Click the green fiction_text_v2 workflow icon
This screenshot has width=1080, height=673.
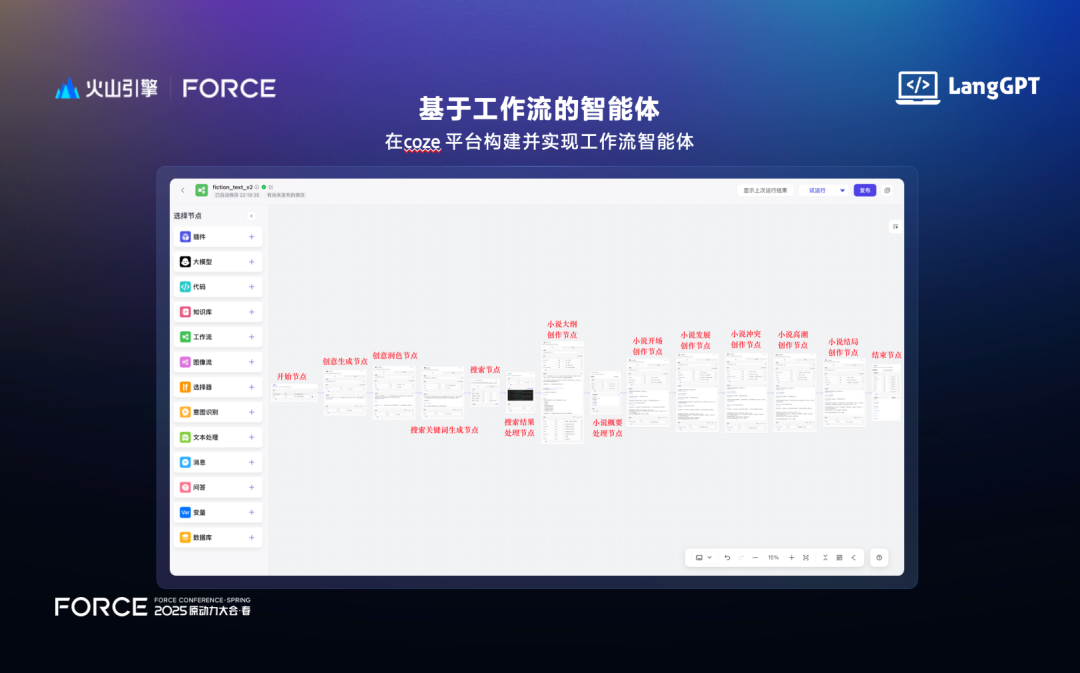coord(201,190)
